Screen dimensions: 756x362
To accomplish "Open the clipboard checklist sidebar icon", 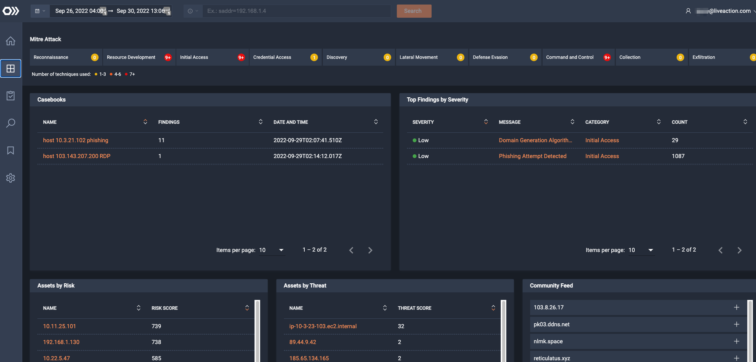I will click(11, 96).
